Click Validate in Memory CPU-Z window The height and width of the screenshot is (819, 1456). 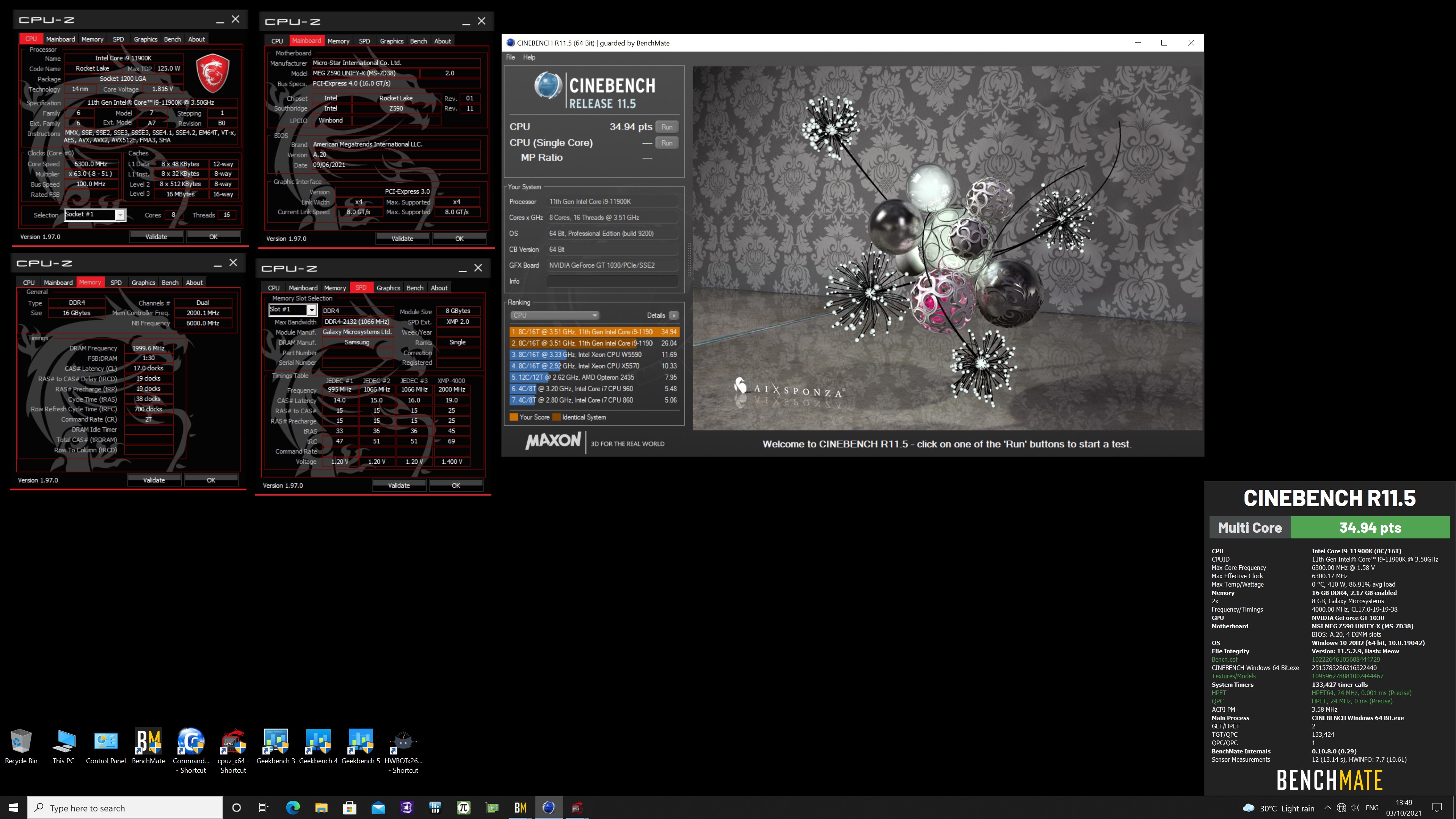154,480
